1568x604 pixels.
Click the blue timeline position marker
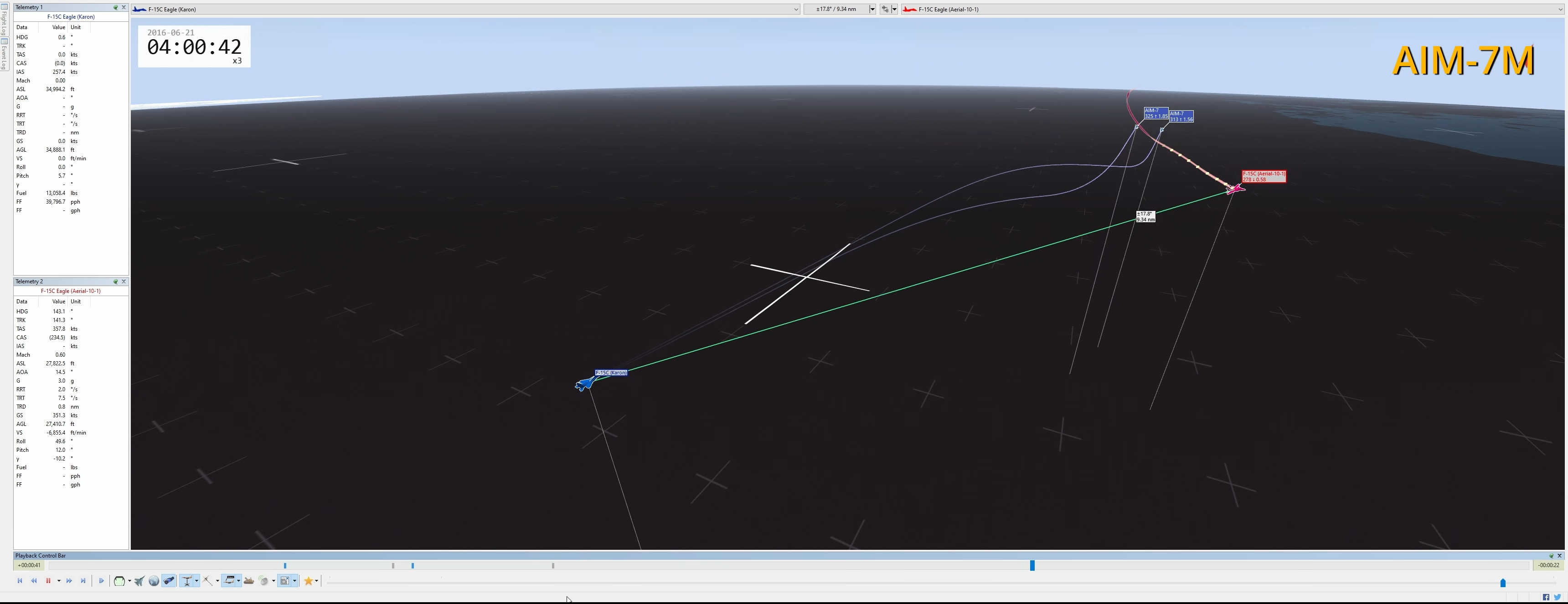(x=1032, y=566)
